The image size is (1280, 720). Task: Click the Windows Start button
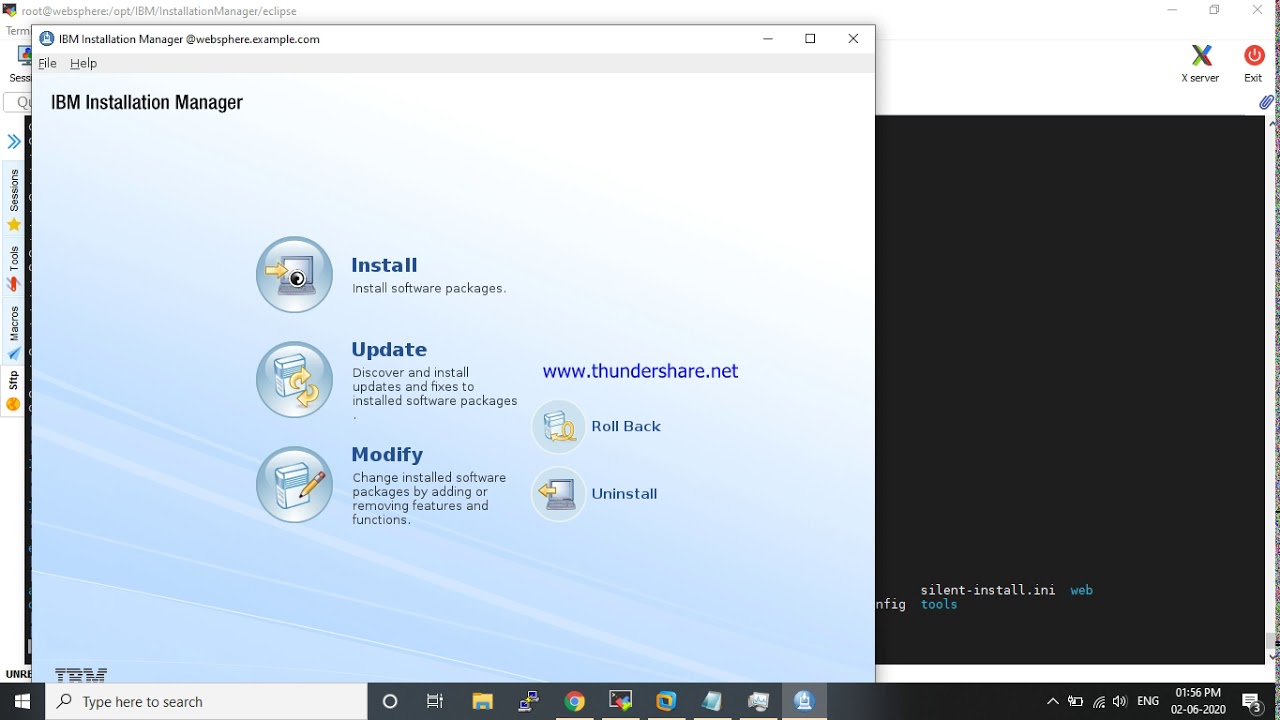point(22,701)
